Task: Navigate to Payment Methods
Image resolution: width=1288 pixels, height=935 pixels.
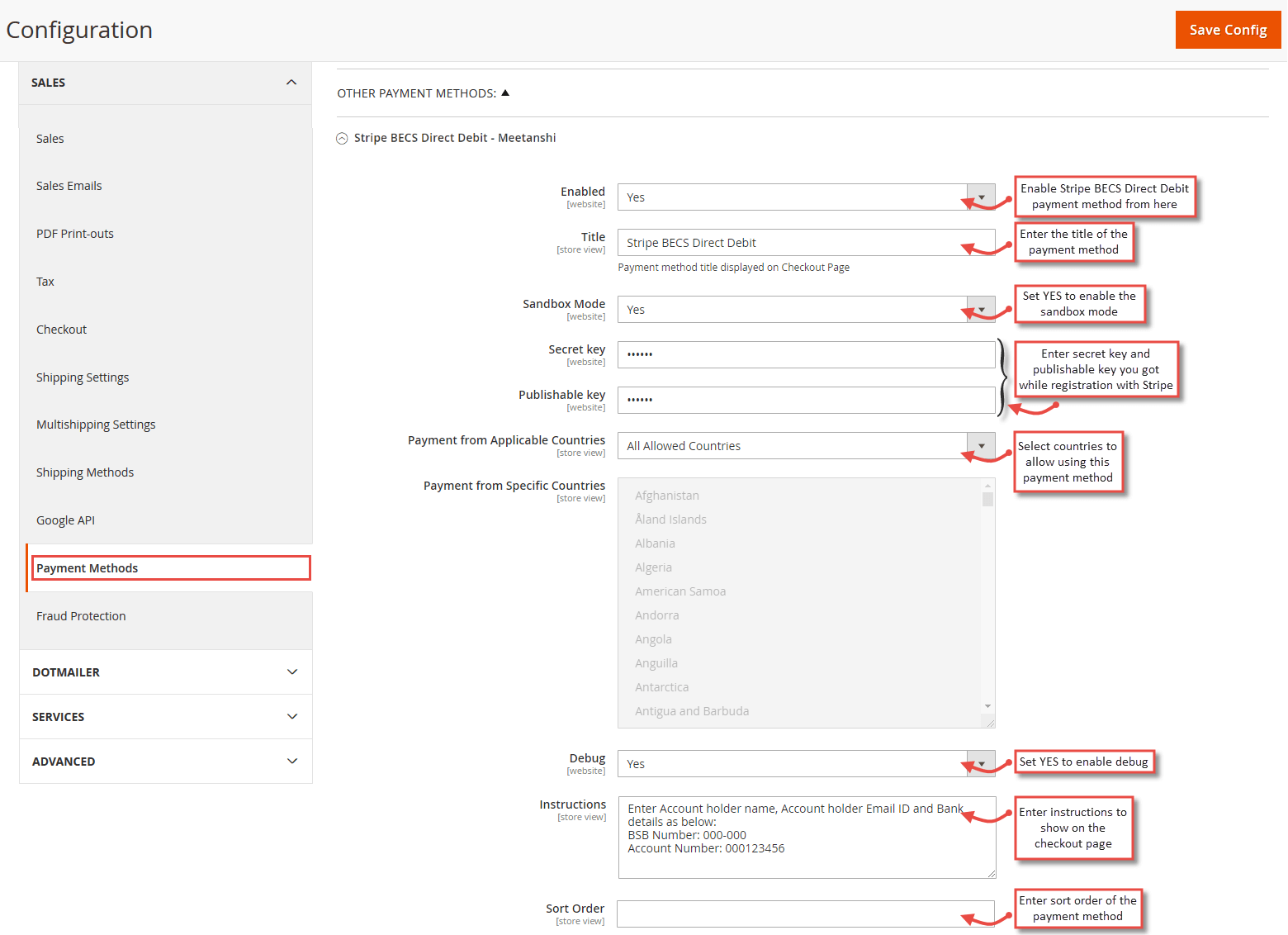Action: 88,567
